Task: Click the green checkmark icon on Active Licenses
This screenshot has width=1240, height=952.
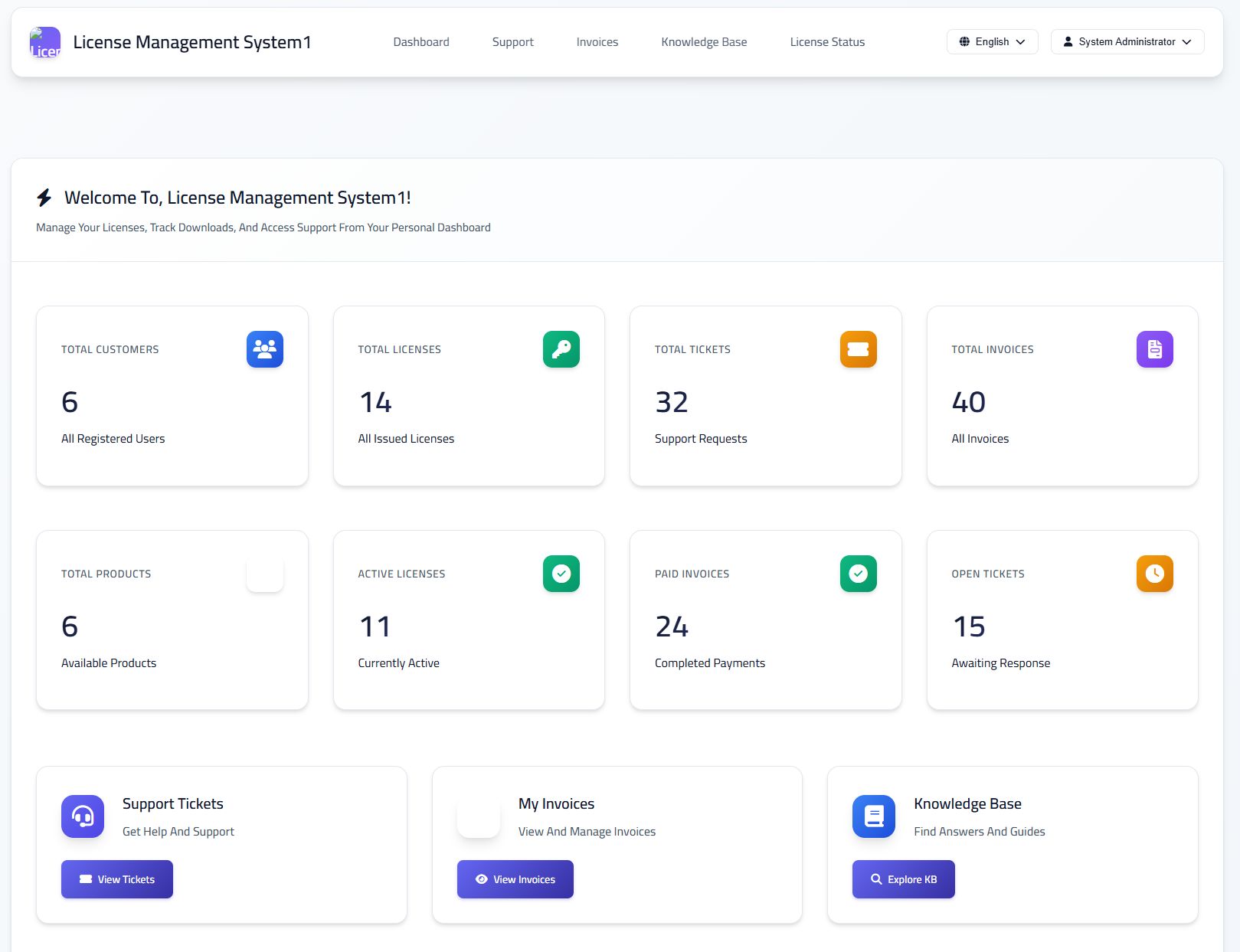Action: (x=561, y=574)
